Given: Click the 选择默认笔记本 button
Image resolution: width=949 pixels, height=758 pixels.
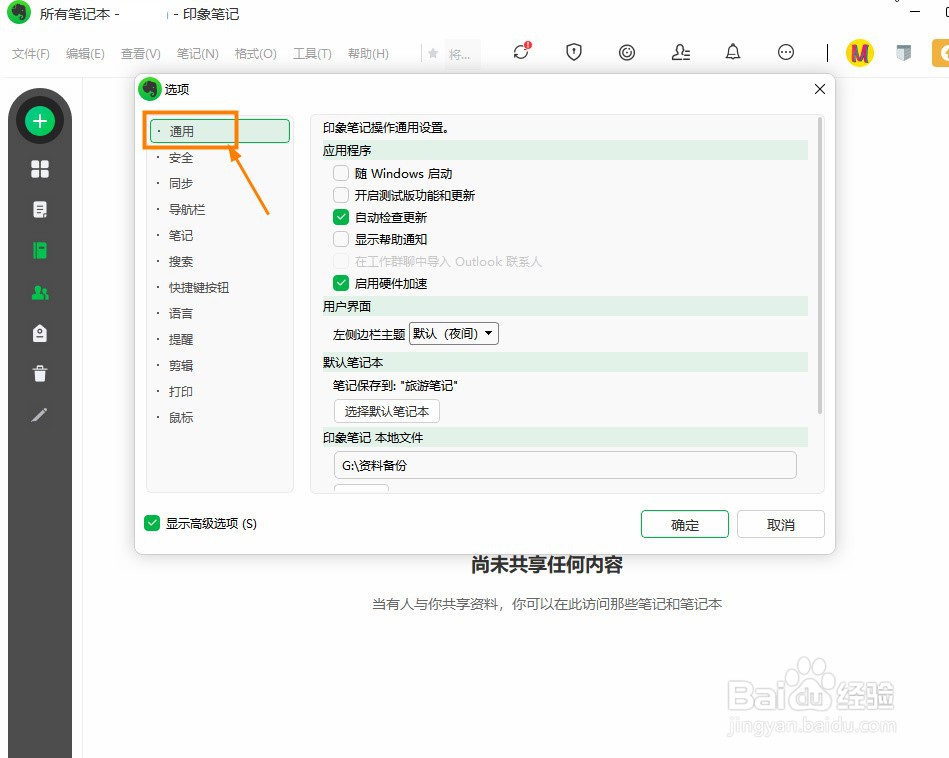Looking at the screenshot, I should 387,410.
